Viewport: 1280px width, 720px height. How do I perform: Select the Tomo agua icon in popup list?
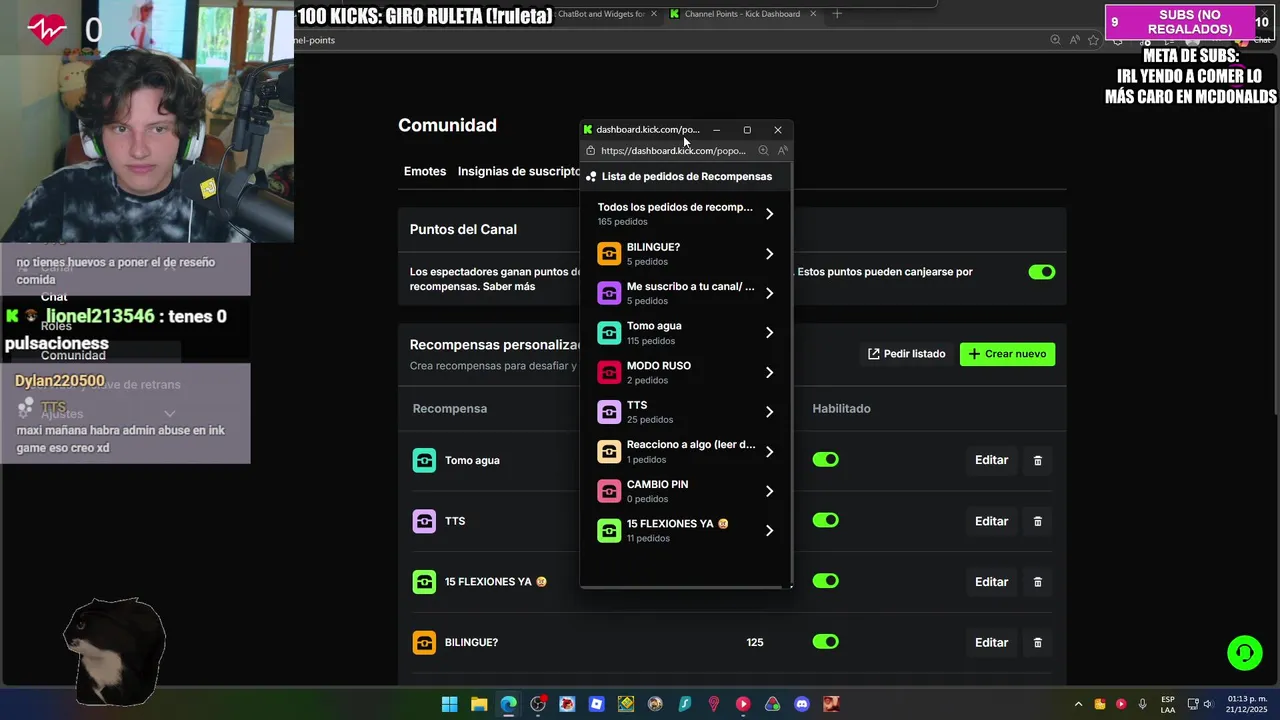click(609, 333)
